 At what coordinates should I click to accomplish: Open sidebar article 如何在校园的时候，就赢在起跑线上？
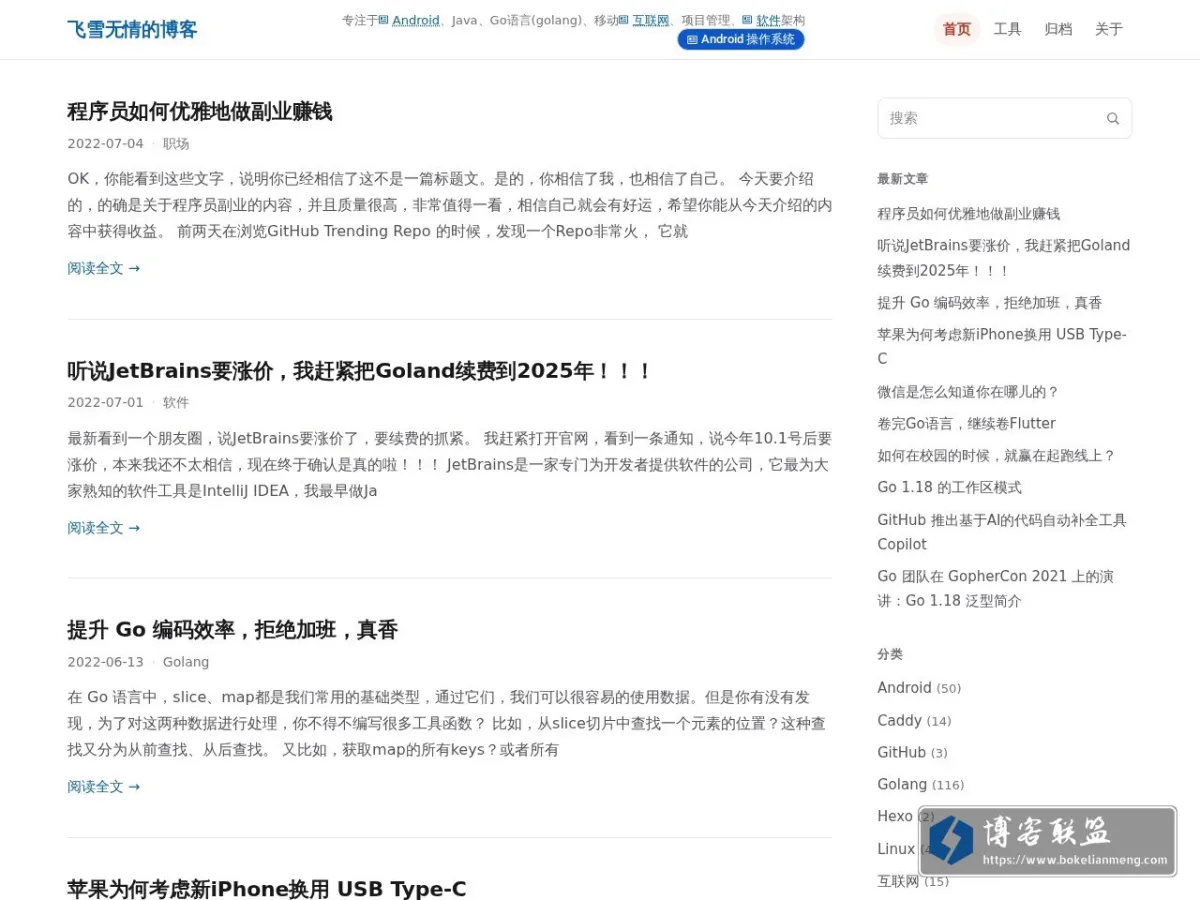(x=996, y=456)
